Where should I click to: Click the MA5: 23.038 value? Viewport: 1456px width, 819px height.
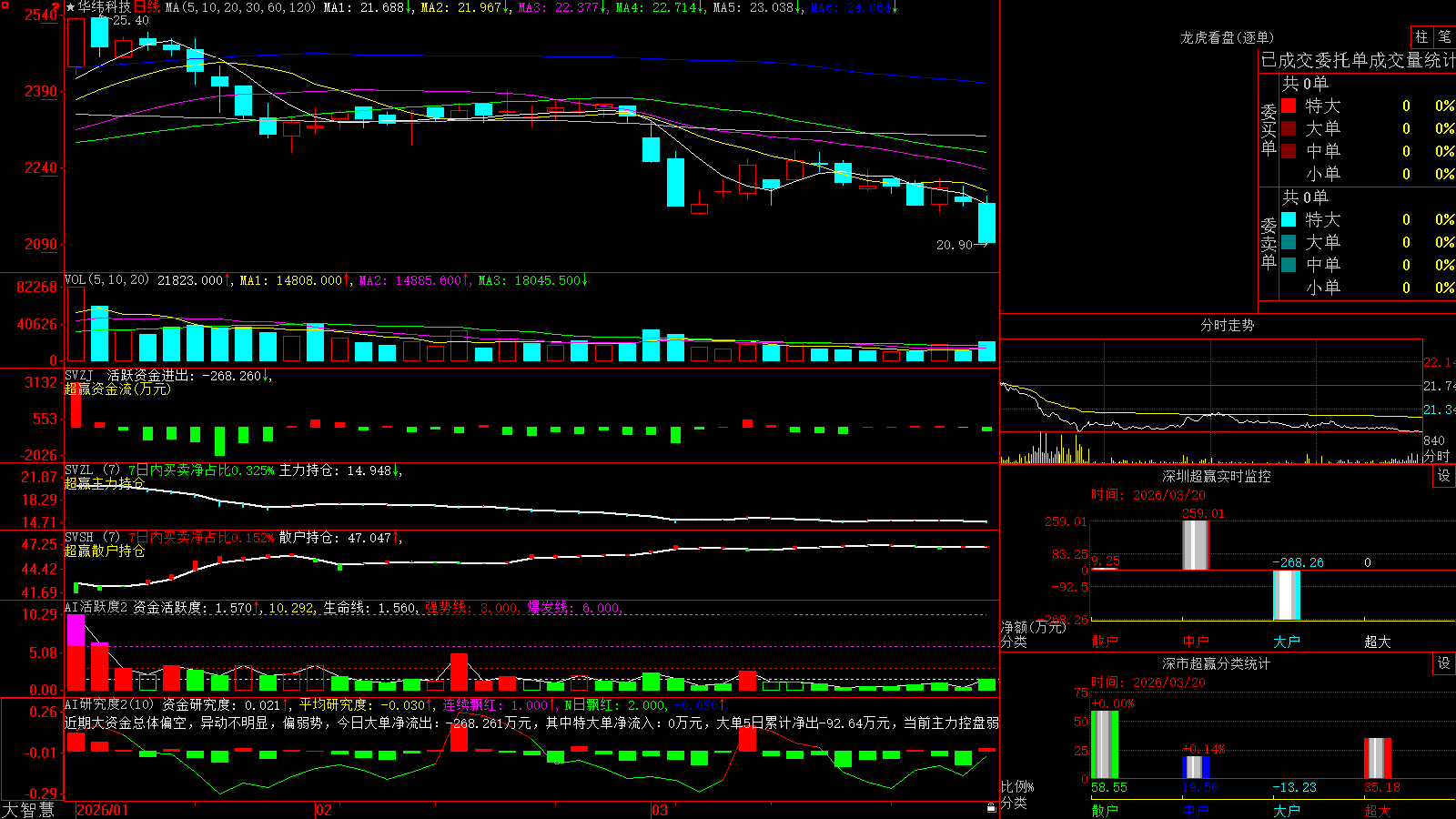point(757,7)
